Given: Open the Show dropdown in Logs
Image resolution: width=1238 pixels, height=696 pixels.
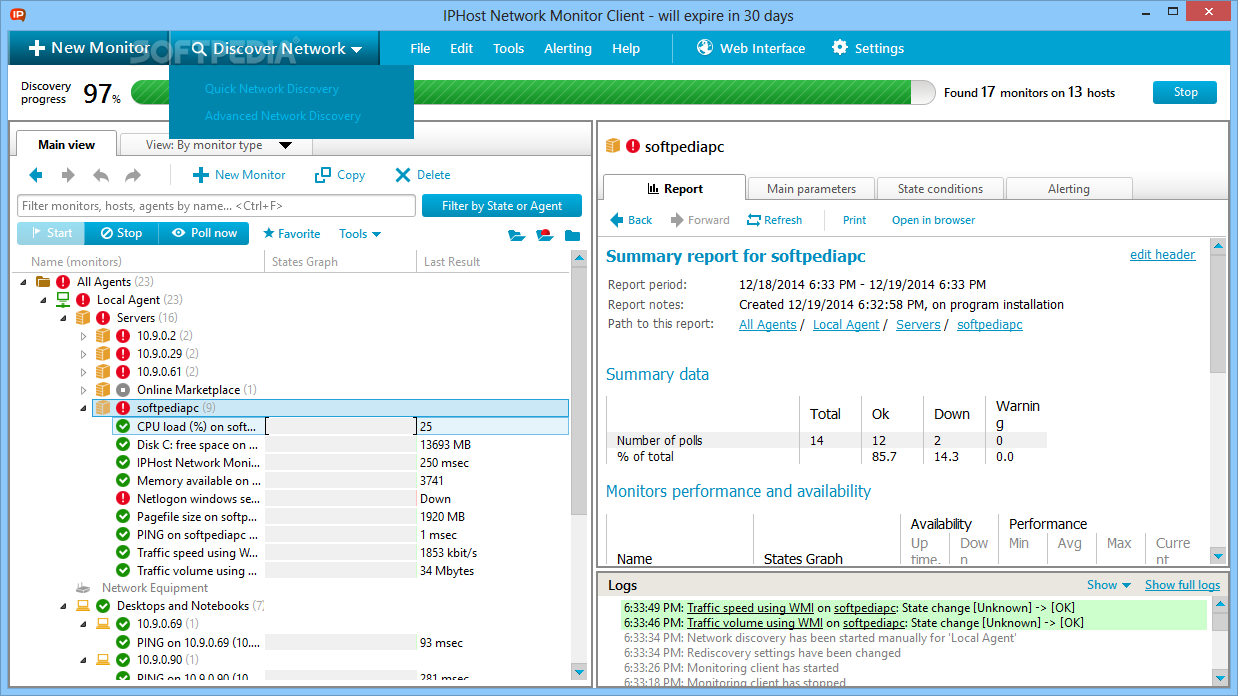Looking at the screenshot, I should (1109, 585).
